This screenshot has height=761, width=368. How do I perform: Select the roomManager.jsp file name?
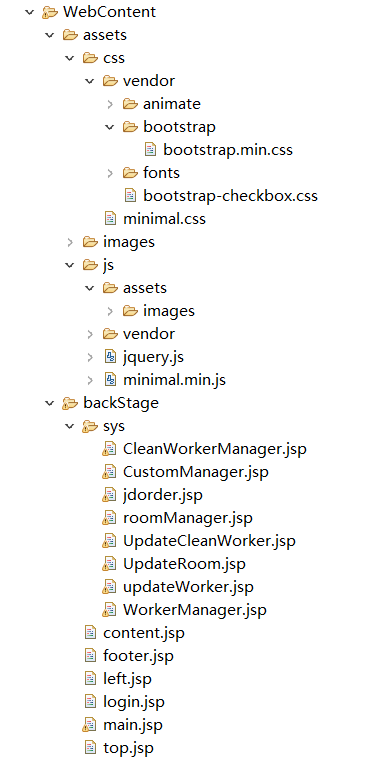click(x=188, y=518)
